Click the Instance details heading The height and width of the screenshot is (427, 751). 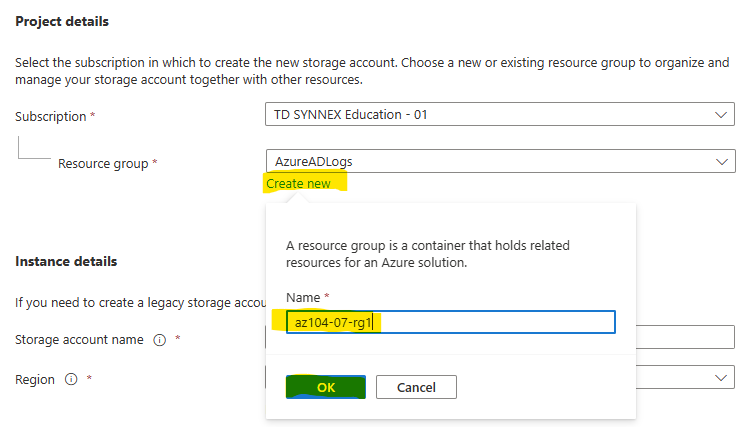point(66,261)
